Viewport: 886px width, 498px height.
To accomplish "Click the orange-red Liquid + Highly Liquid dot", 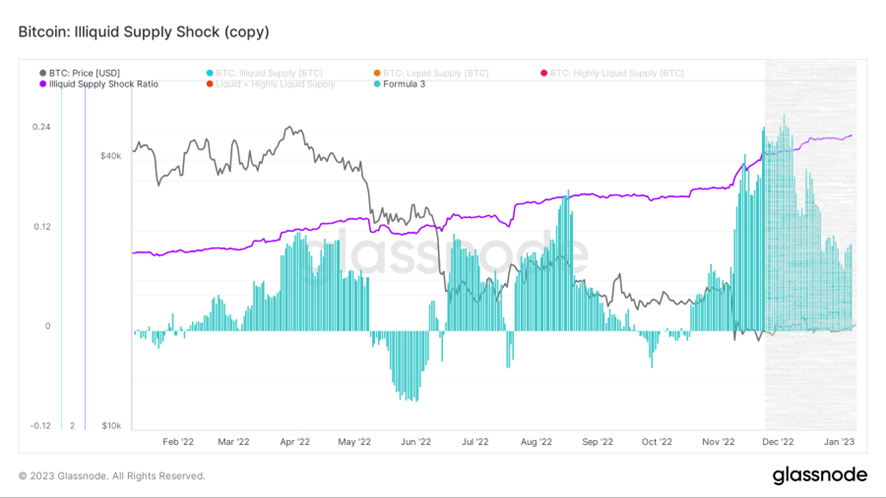I will click(208, 84).
